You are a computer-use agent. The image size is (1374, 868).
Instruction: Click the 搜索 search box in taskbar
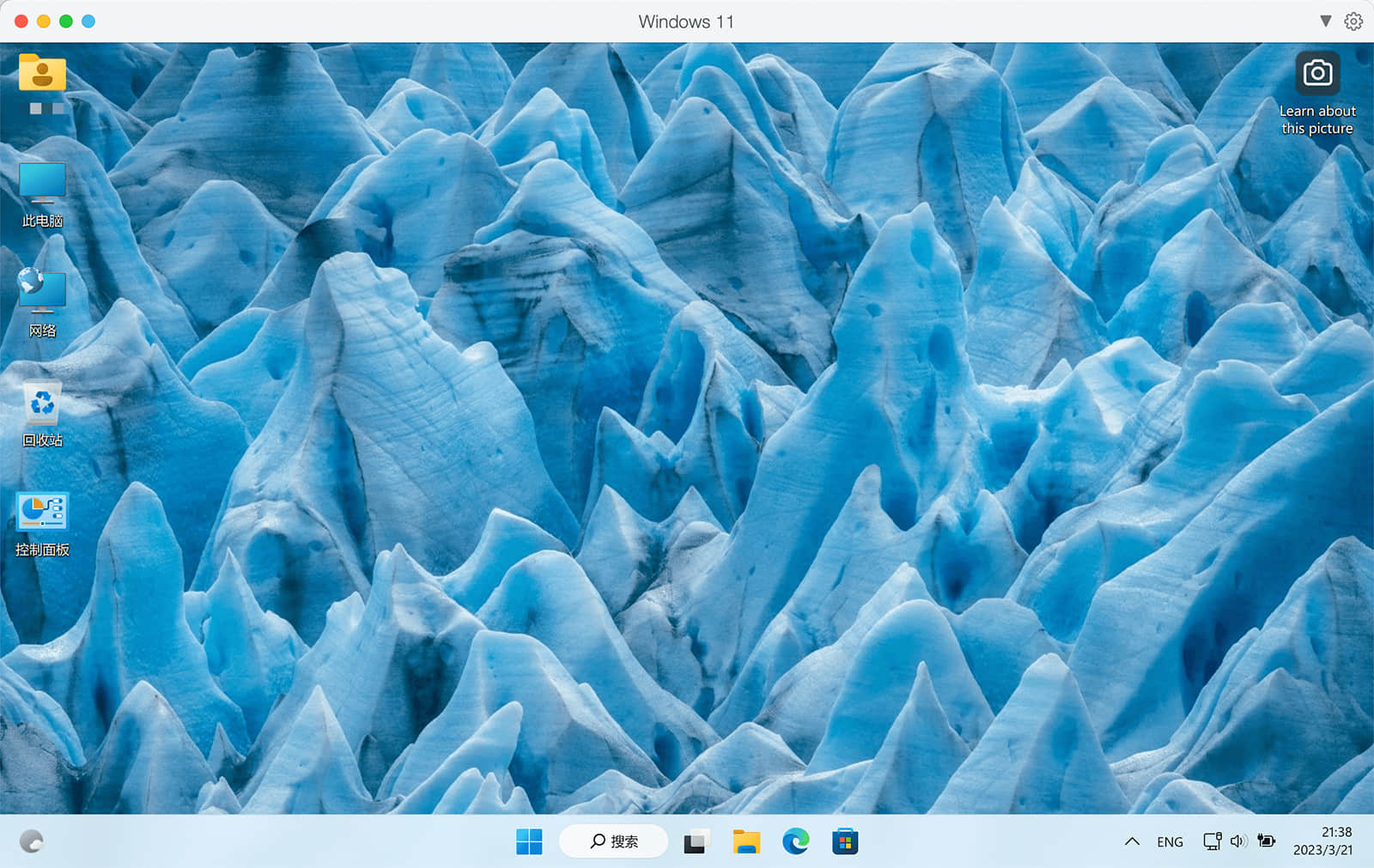click(614, 841)
